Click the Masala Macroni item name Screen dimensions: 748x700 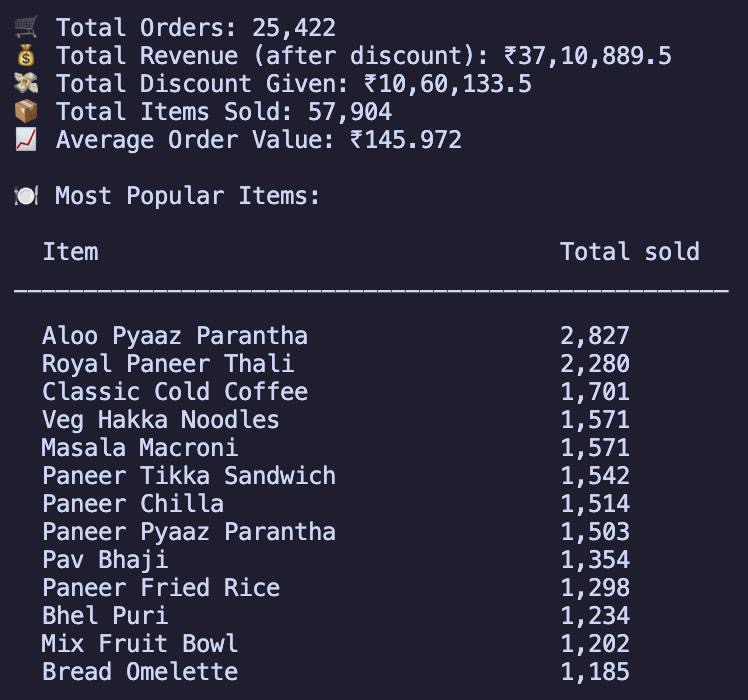click(140, 448)
